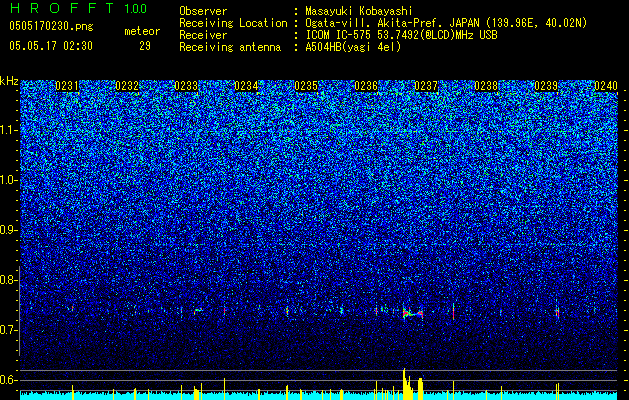Click the 0231 time marker
Image resolution: width=629 pixels, height=400 pixels.
(x=67, y=86)
